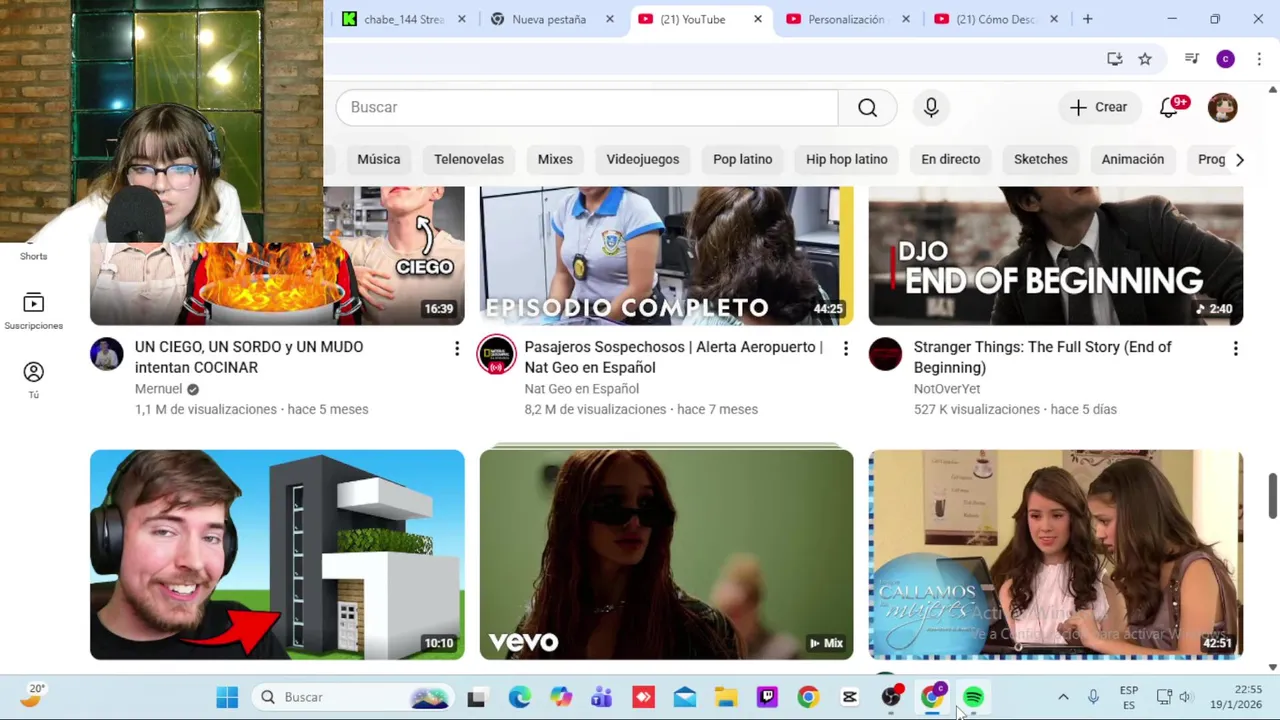
Task: Switch to the Nueva pestaña tab
Action: pos(549,19)
